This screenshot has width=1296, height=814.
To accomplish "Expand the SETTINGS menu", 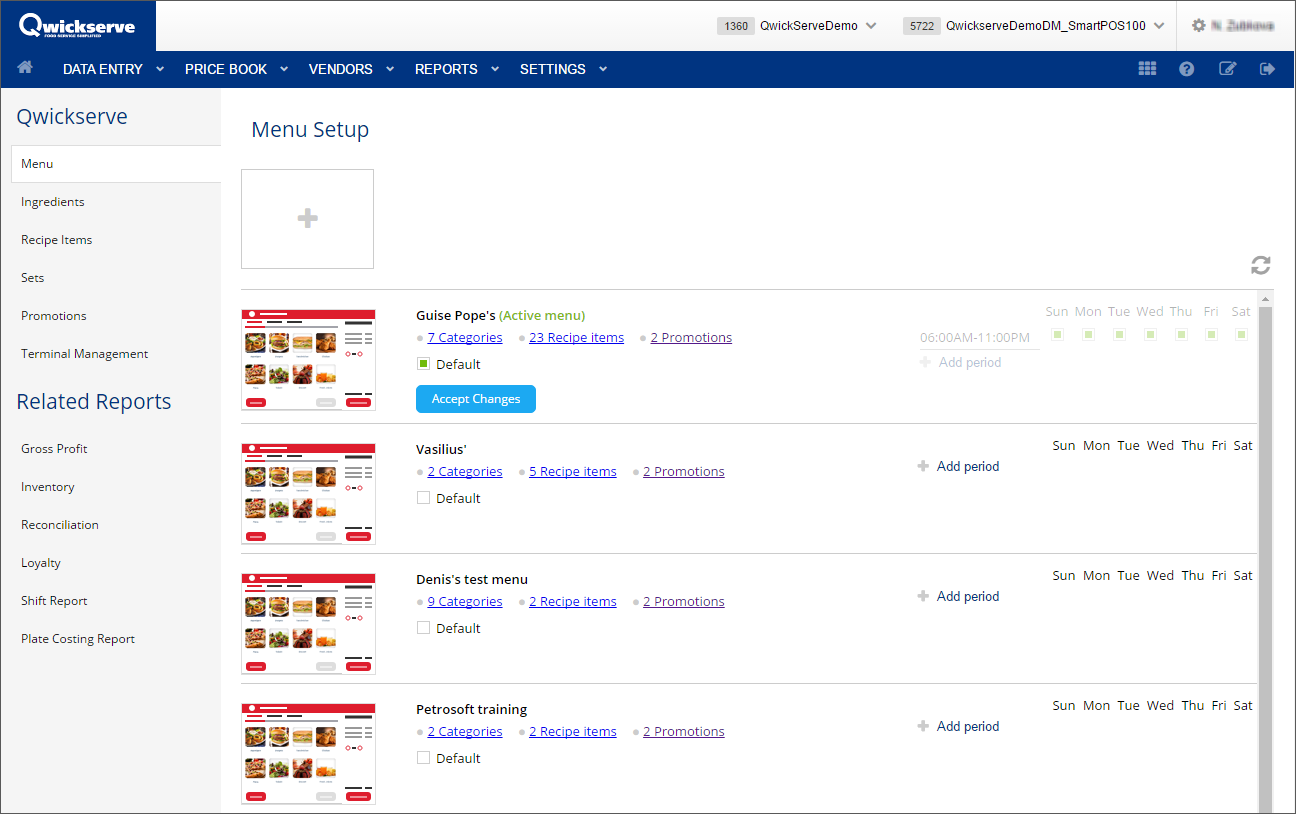I will (x=563, y=69).
